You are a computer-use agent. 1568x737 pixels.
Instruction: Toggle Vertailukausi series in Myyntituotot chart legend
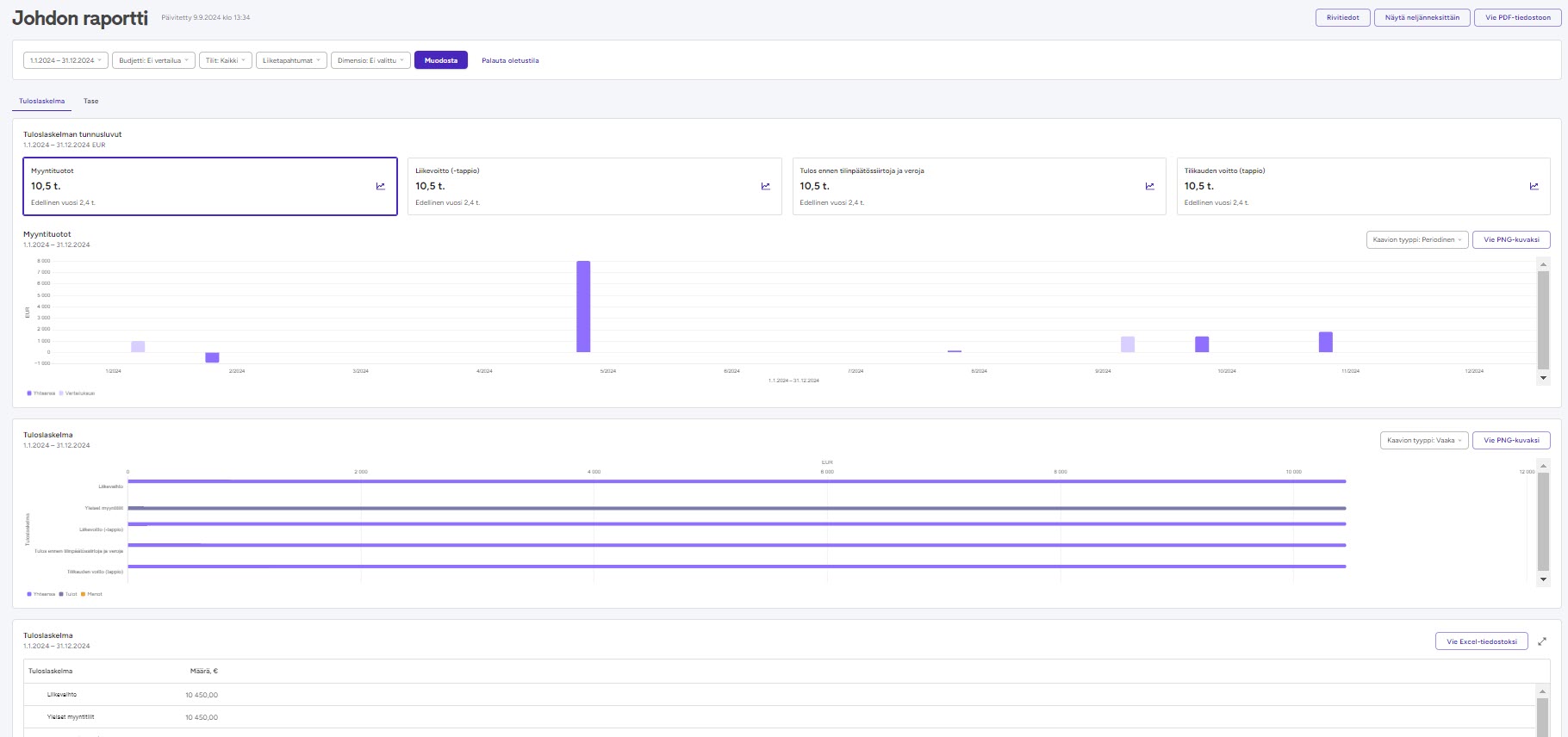77,393
